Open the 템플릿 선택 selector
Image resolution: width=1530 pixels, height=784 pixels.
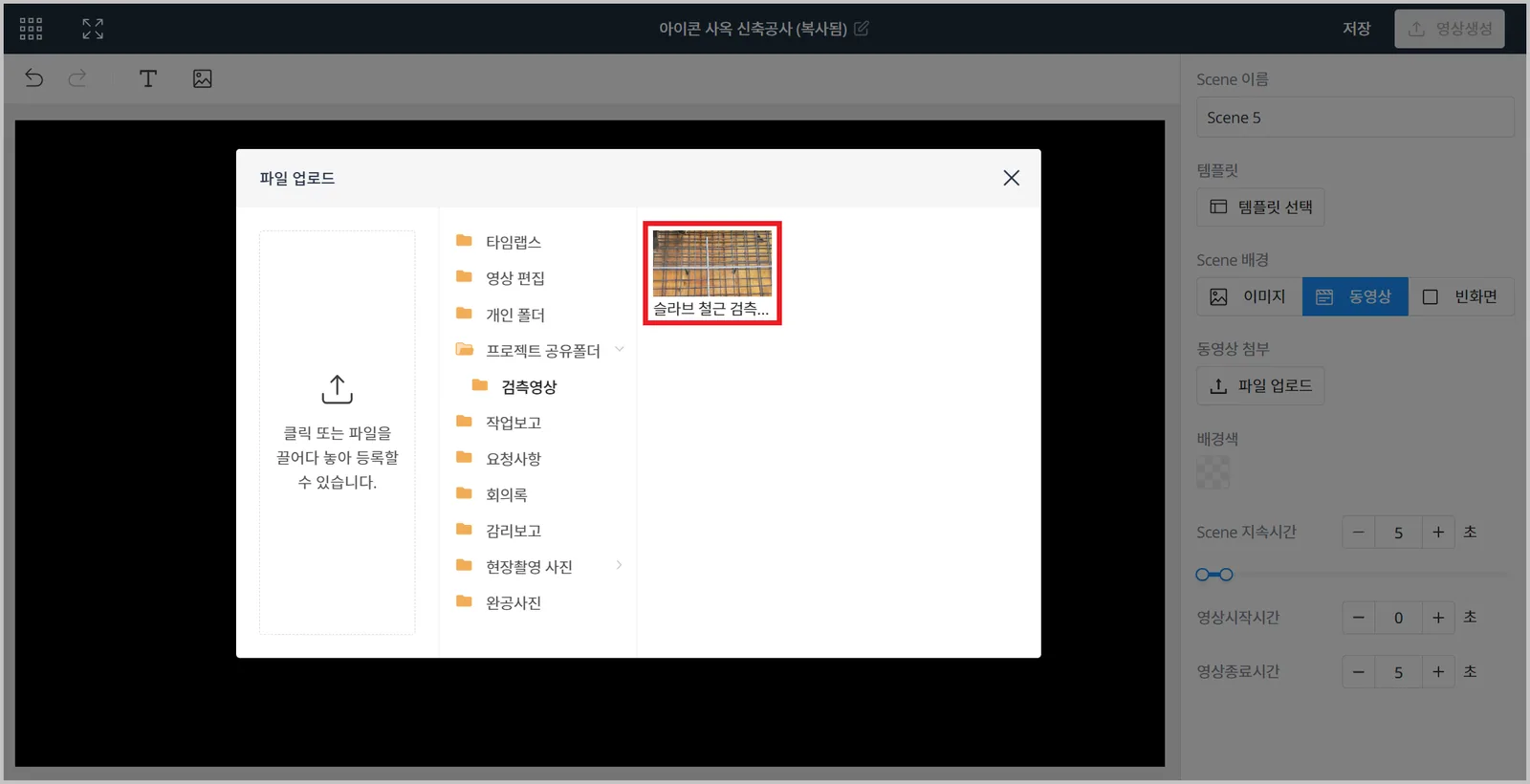point(1260,207)
